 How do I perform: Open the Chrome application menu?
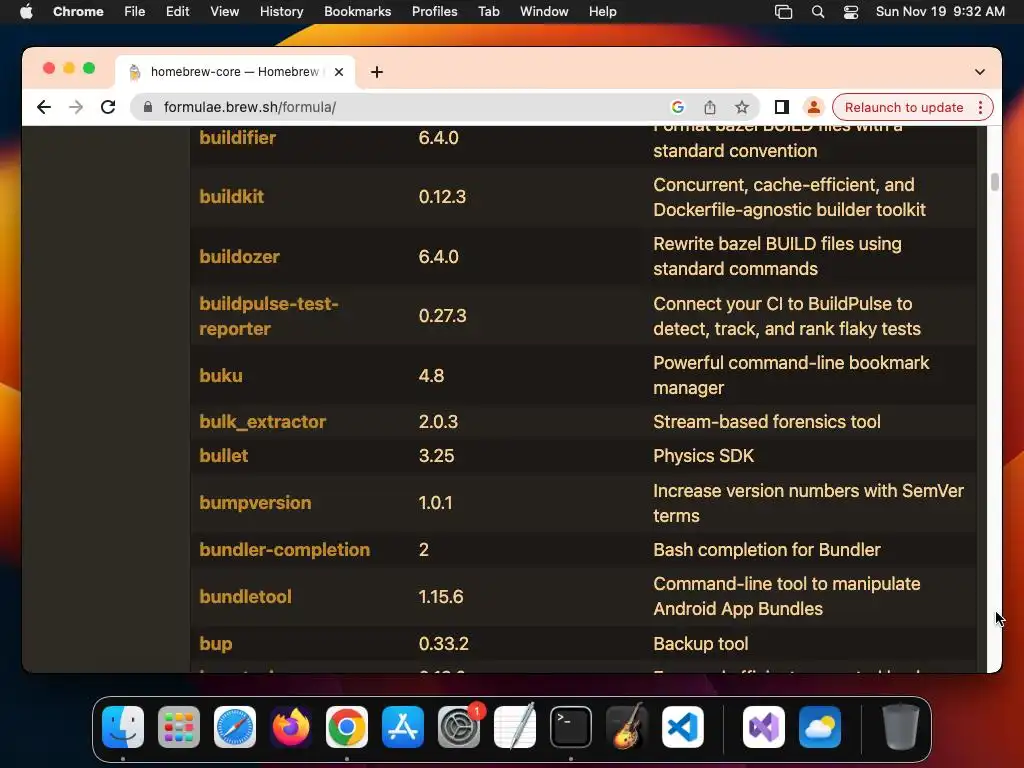[x=78, y=12]
